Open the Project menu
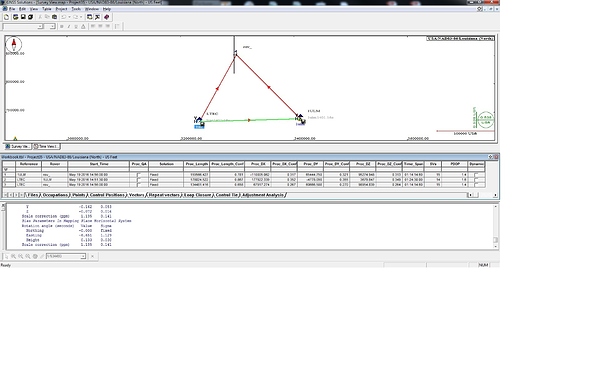600x377 pixels. pyautogui.click(x=61, y=9)
